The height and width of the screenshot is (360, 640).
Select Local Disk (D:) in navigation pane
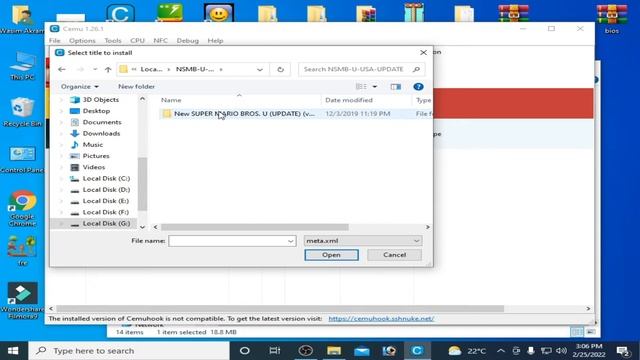(106, 190)
